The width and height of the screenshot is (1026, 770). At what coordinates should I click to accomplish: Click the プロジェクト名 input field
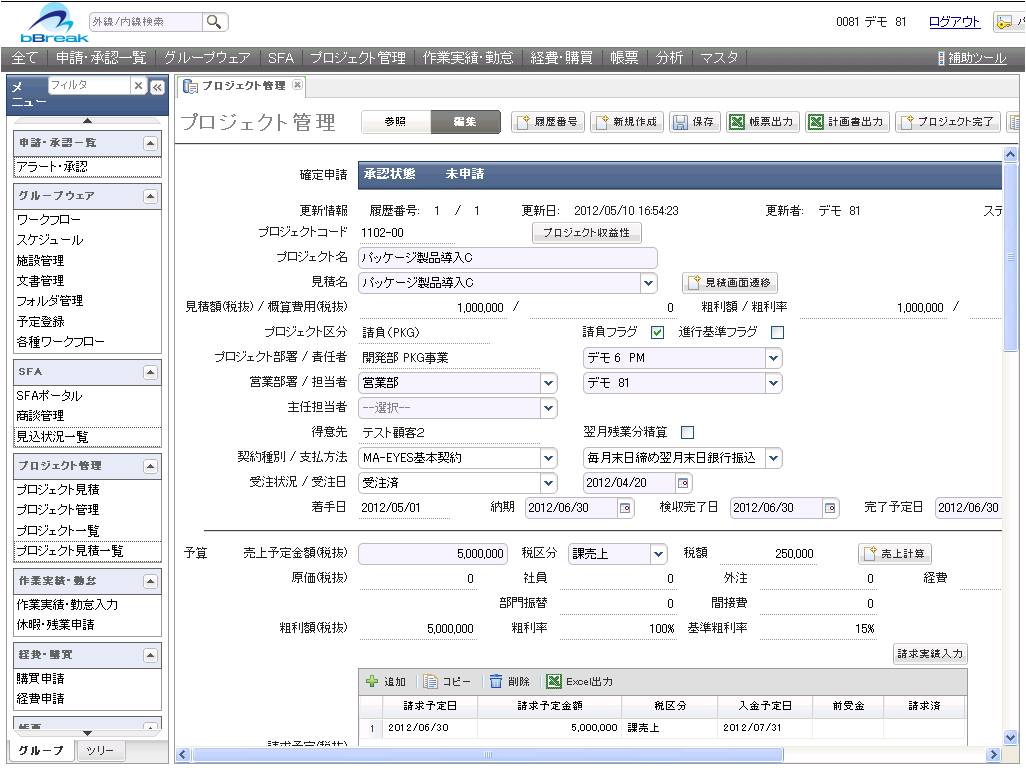(507, 258)
